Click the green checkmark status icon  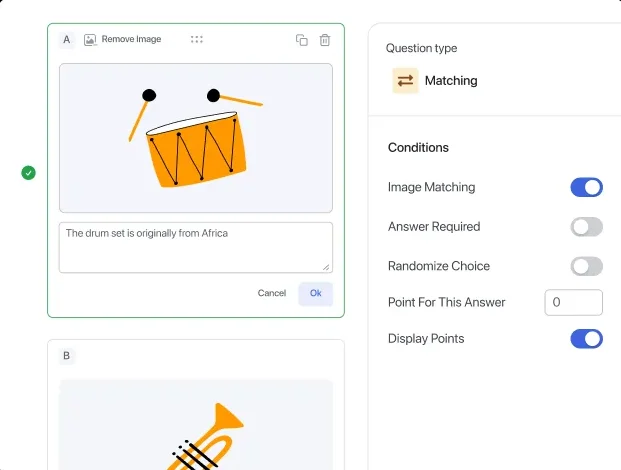coord(28,173)
